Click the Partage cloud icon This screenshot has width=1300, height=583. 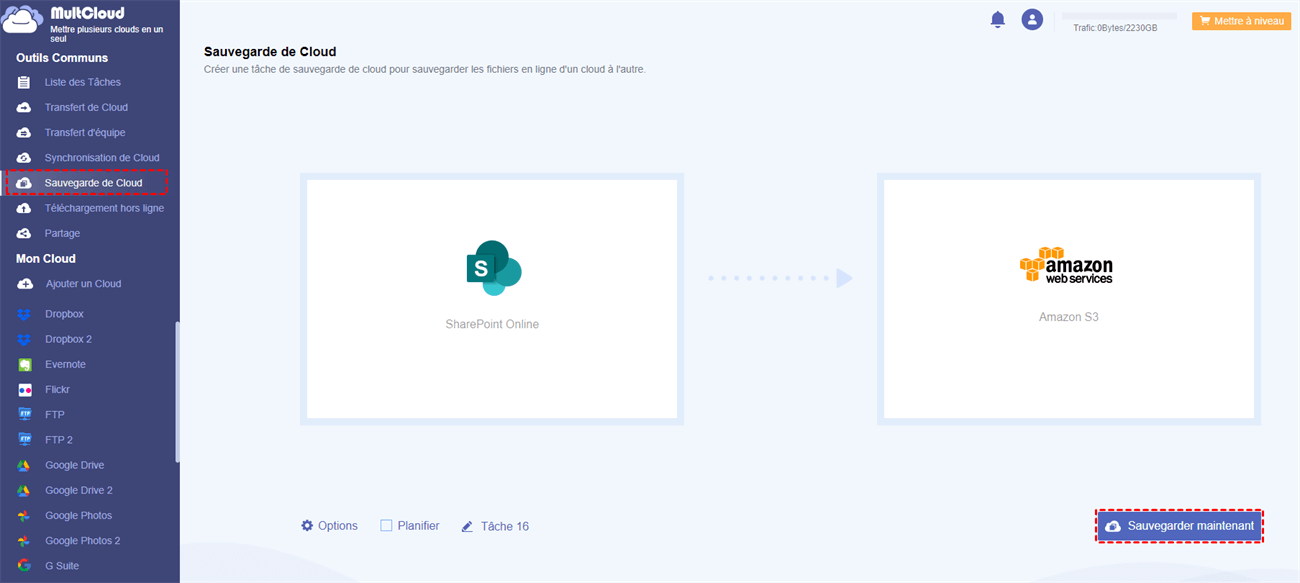click(x=24, y=233)
